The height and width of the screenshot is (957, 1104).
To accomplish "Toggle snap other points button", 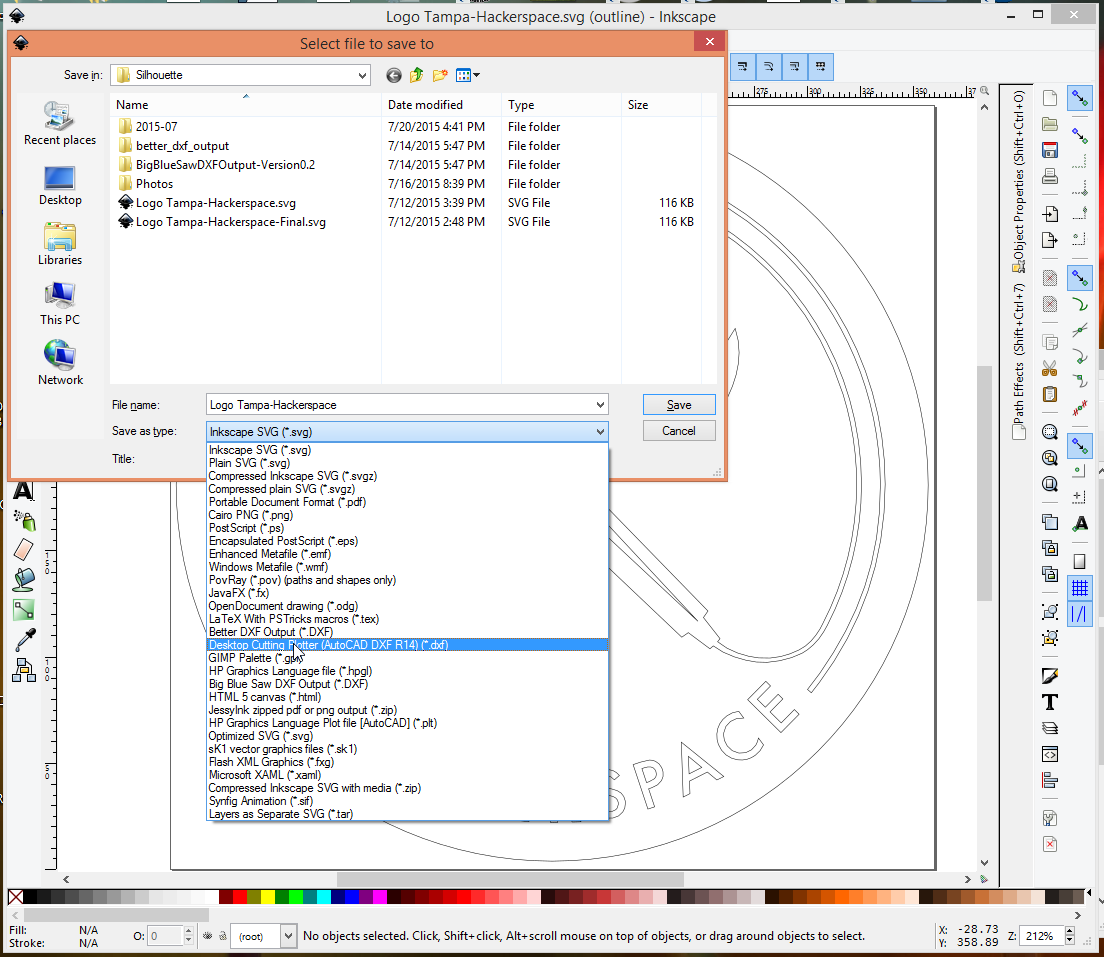I will [1079, 446].
